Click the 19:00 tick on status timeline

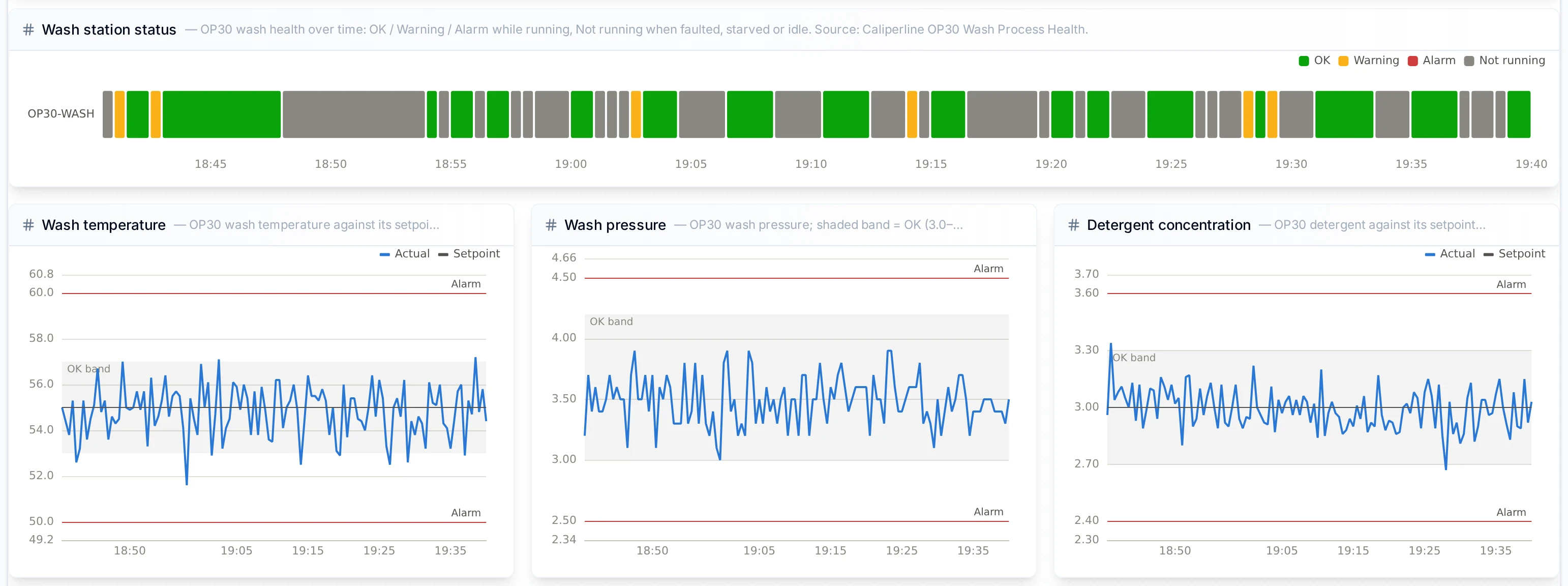570,164
